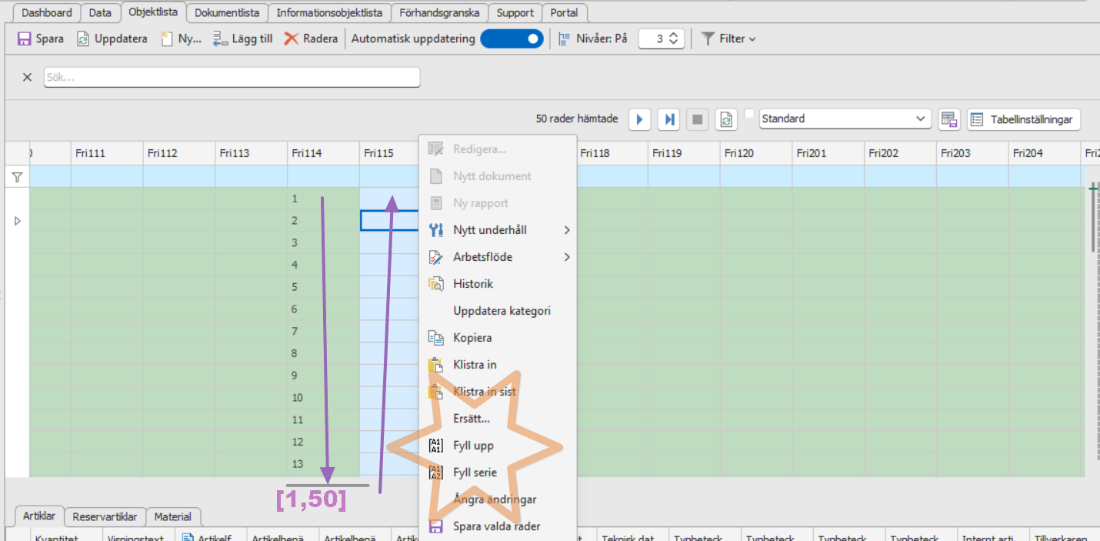Viewport: 1100px width, 541px height.
Task: Open the Portal tab
Action: 565,13
